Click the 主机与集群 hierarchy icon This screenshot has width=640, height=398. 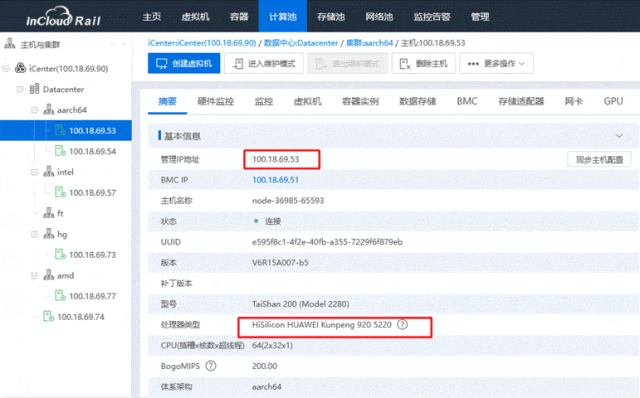point(9,44)
